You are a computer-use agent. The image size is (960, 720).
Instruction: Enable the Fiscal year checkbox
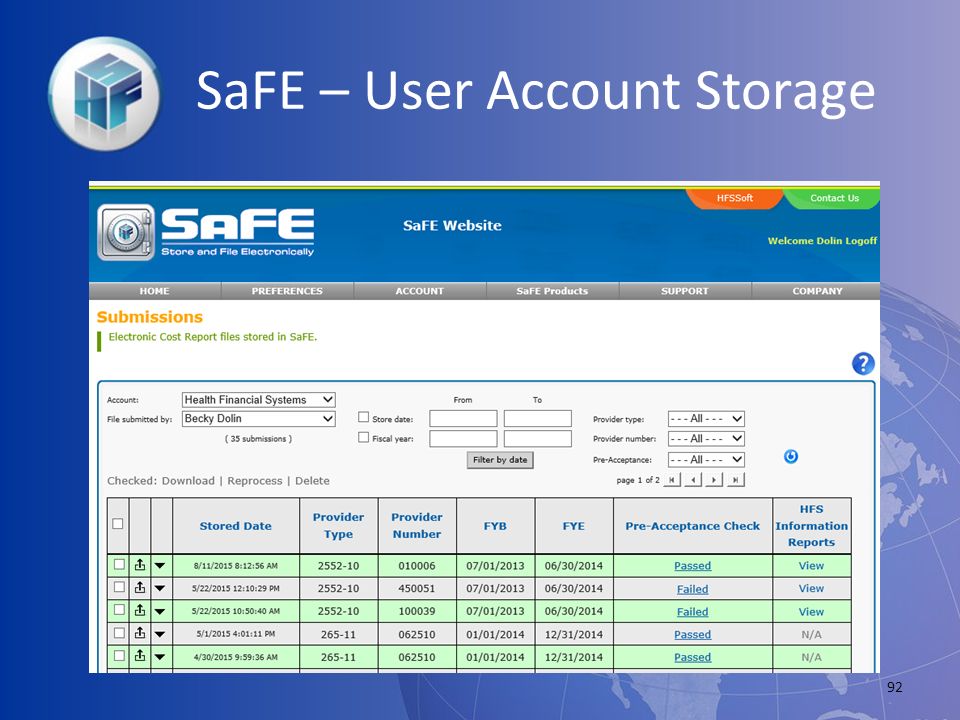pyautogui.click(x=363, y=438)
